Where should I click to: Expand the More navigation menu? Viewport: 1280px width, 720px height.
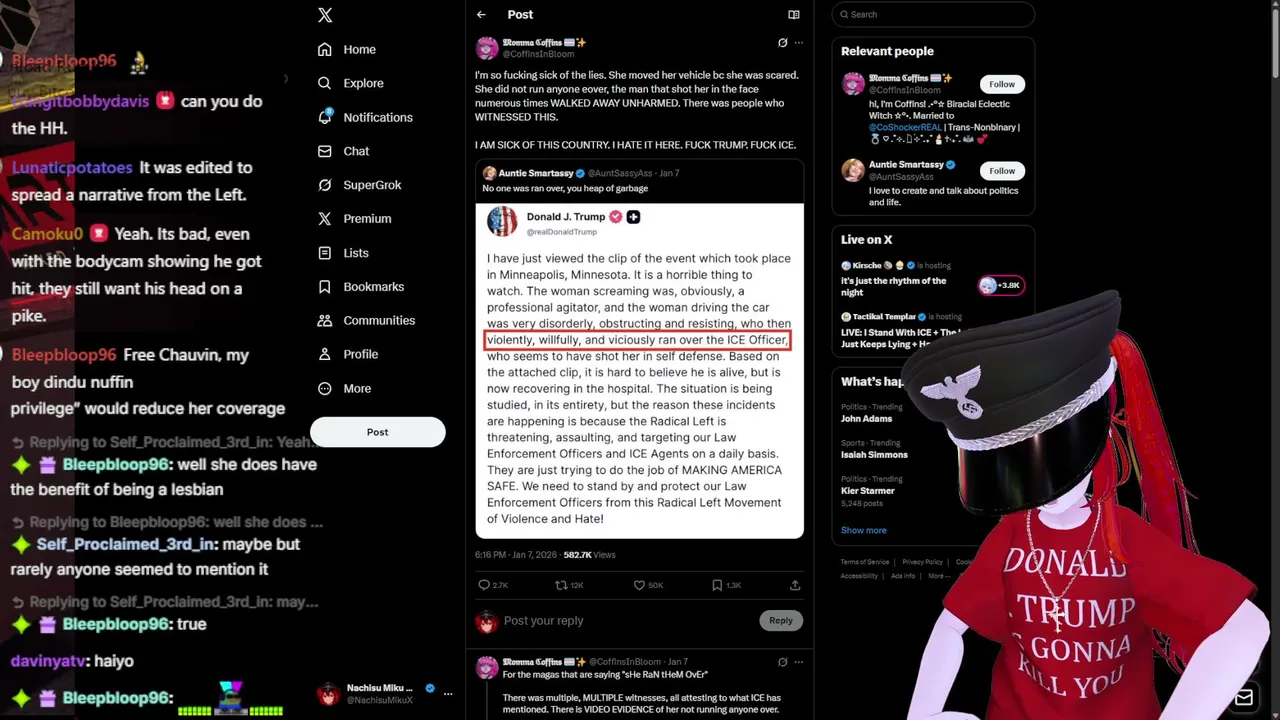point(344,388)
